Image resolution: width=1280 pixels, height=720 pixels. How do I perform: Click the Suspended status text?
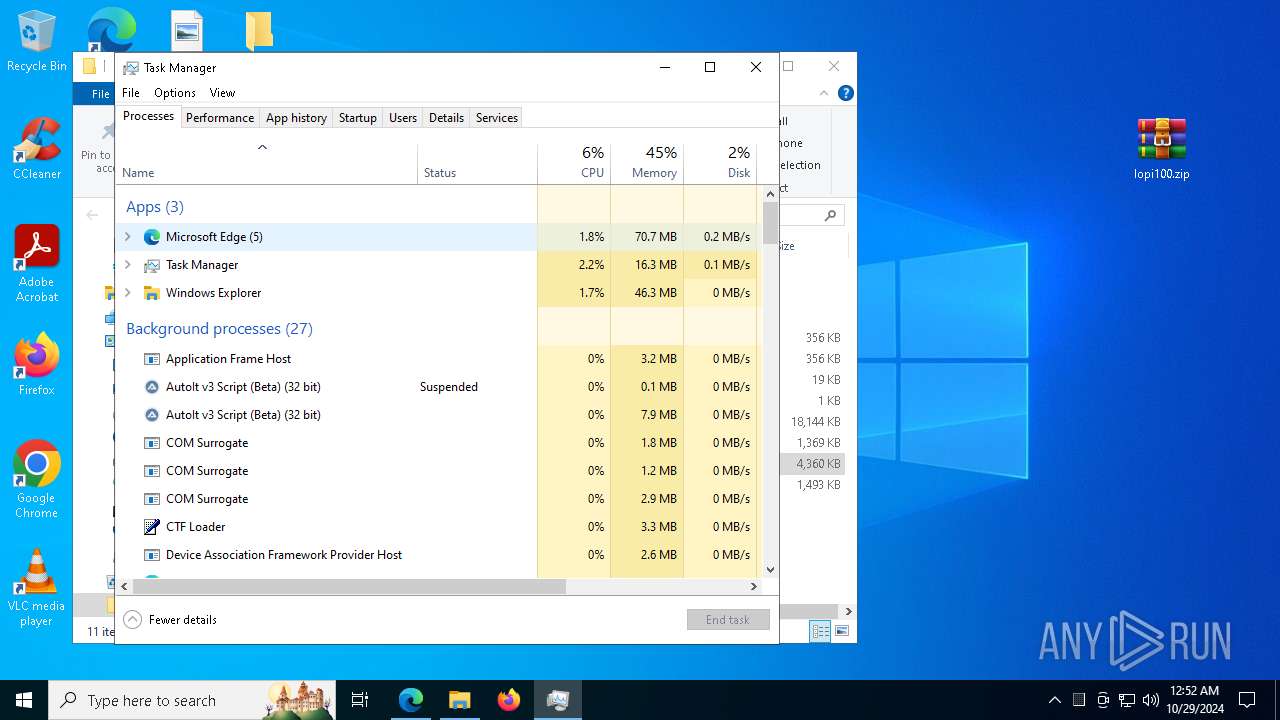449,387
